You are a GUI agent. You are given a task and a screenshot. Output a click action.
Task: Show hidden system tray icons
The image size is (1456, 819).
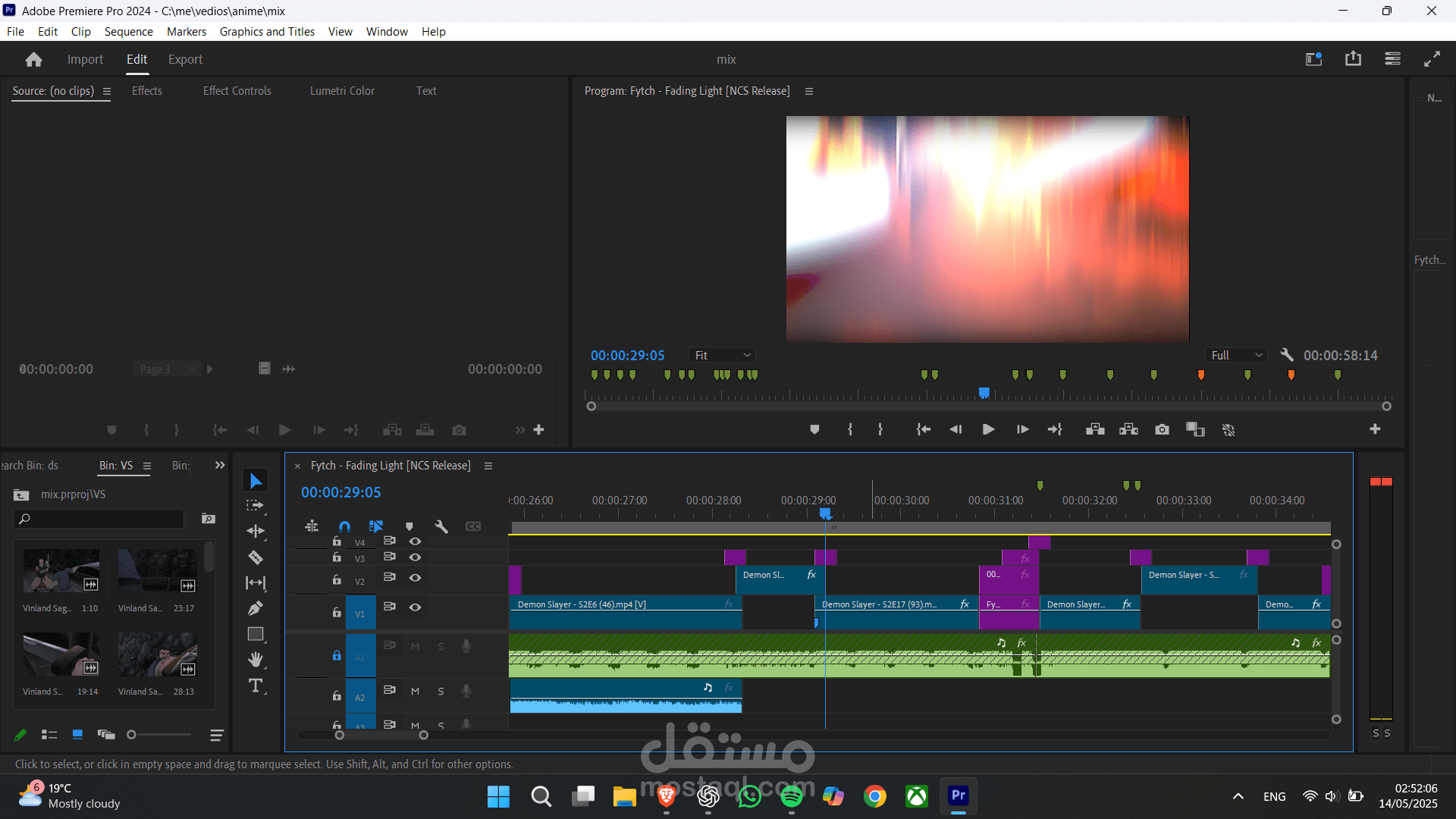[1238, 796]
